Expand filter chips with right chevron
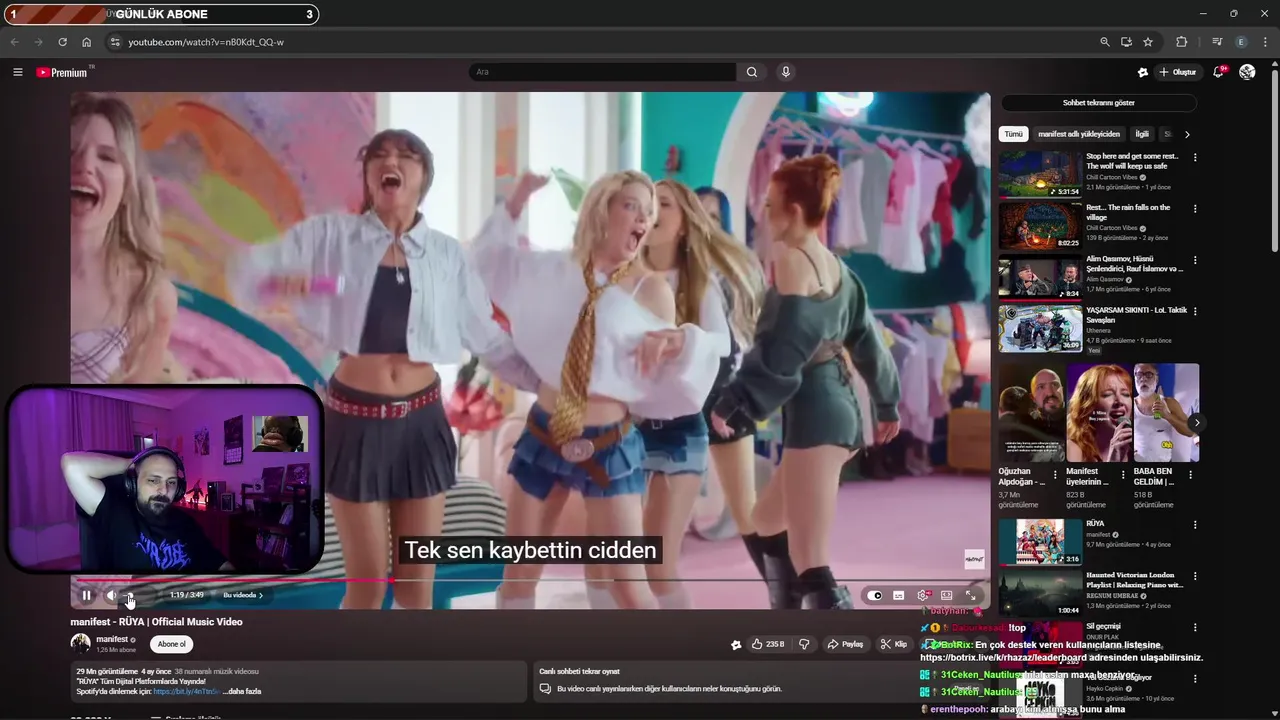The width and height of the screenshot is (1280, 720). click(1187, 134)
